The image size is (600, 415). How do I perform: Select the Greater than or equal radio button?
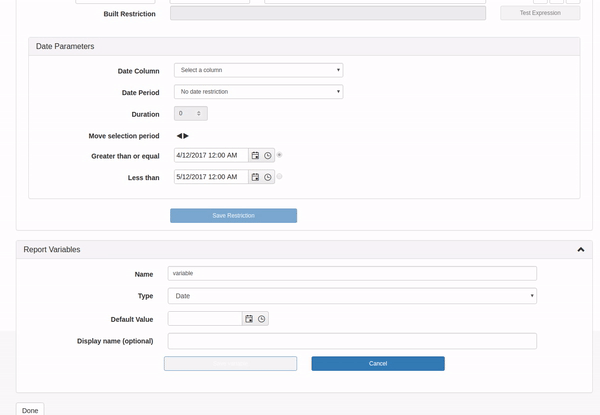(x=280, y=155)
